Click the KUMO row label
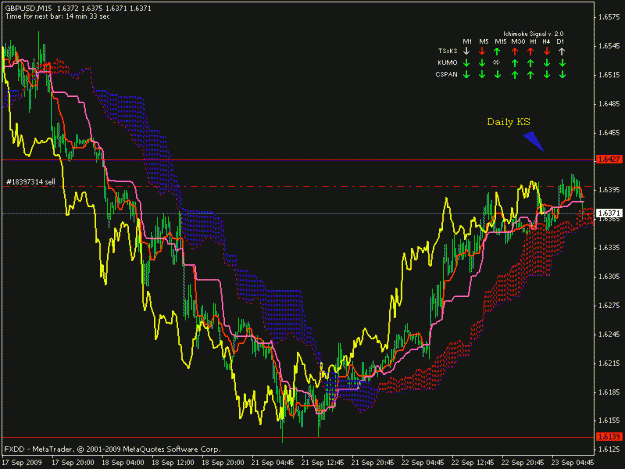Image resolution: width=625 pixels, height=469 pixels. pos(447,63)
